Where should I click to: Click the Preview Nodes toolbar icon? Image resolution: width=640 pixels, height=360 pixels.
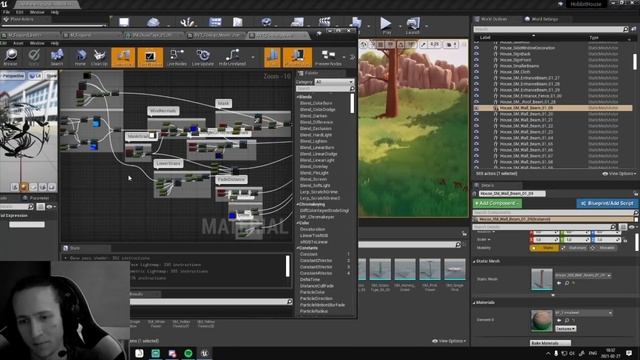pos(328,57)
